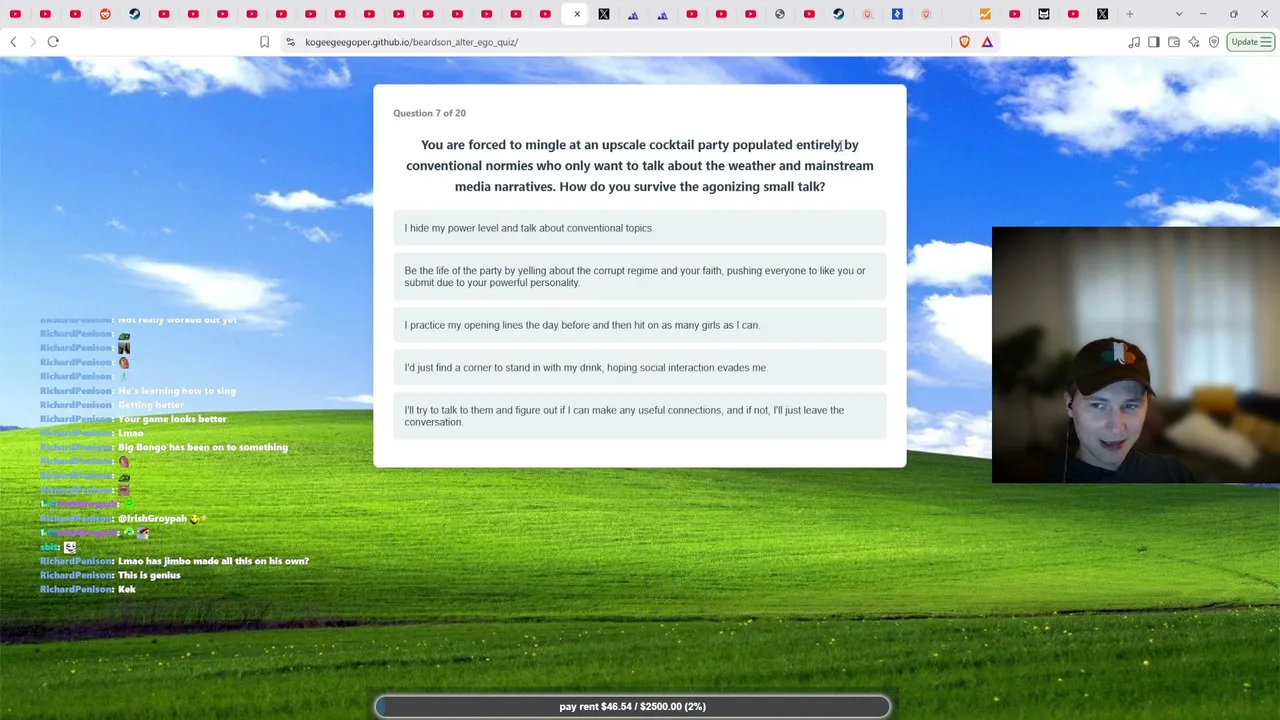Open the Brave Shields lion icon
Viewport: 1280px width, 720px height.
pyautogui.click(x=965, y=42)
